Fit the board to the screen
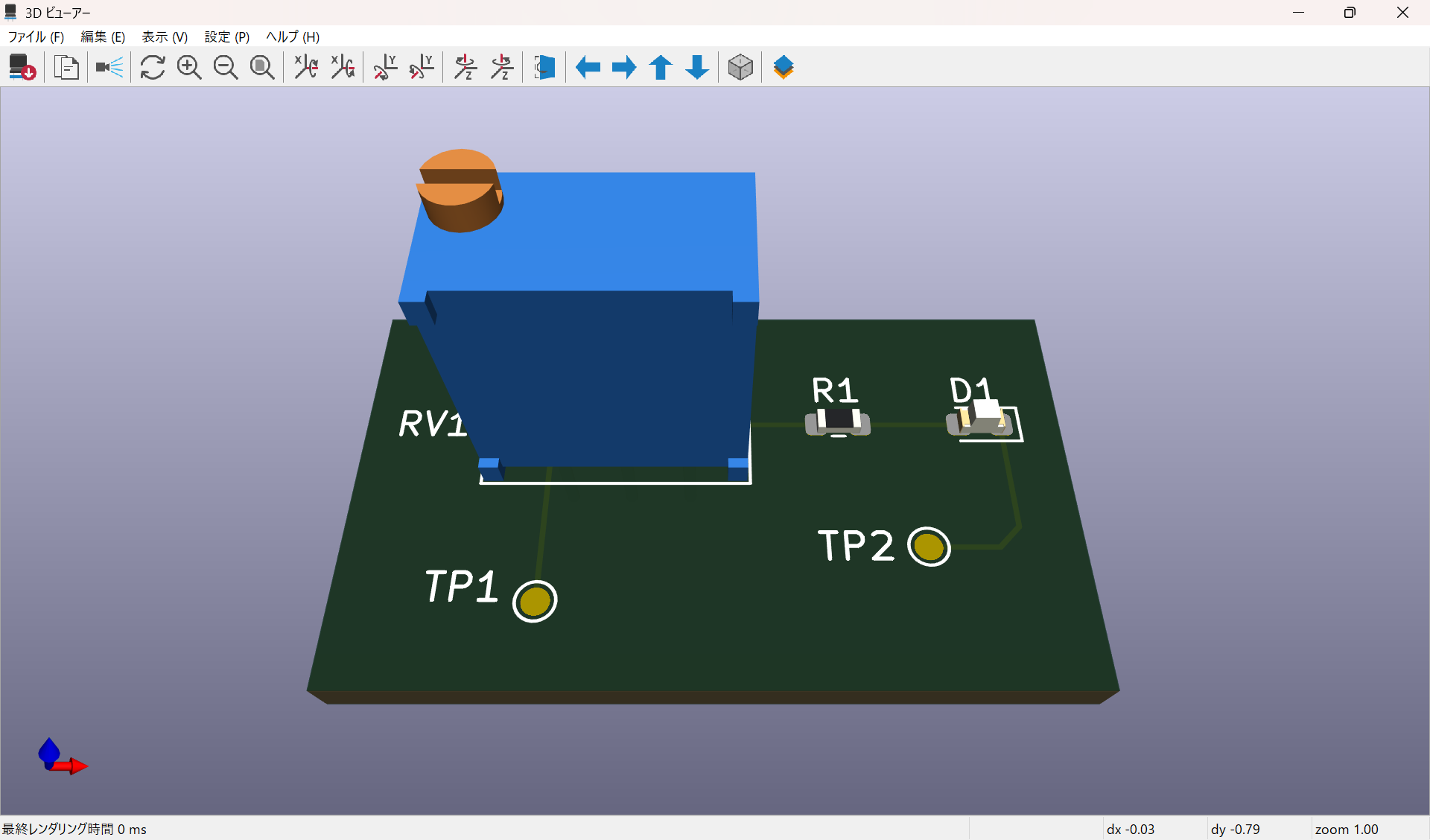The height and width of the screenshot is (840, 1430). click(262, 67)
